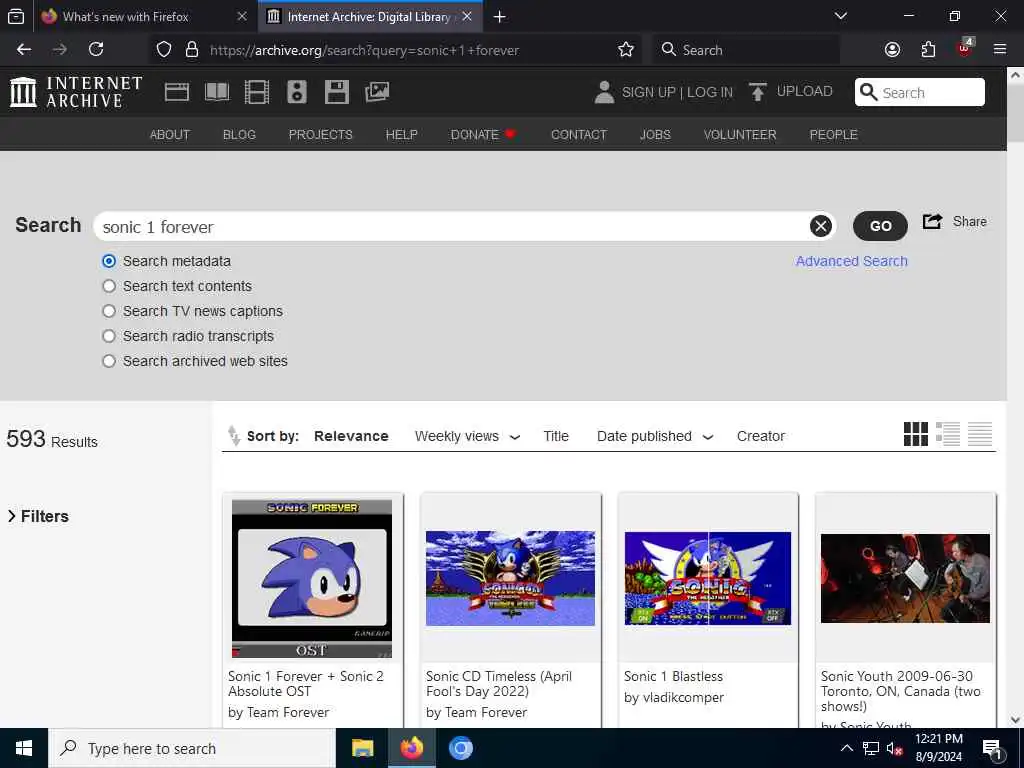Open the Wayback Machine web icon
Screen dimensions: 1024x768
176,92
